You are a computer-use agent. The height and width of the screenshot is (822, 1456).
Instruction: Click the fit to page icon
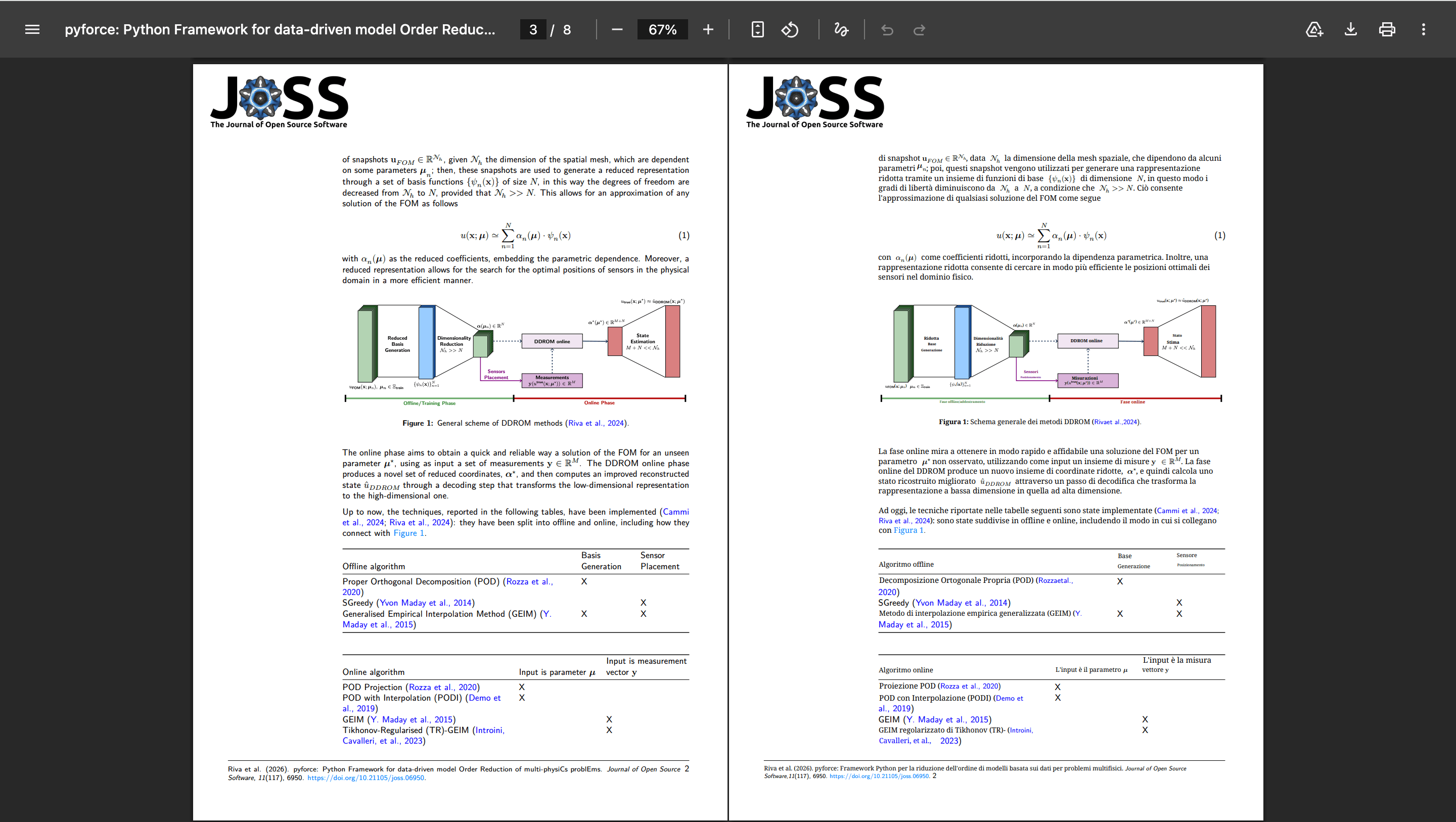click(x=757, y=29)
